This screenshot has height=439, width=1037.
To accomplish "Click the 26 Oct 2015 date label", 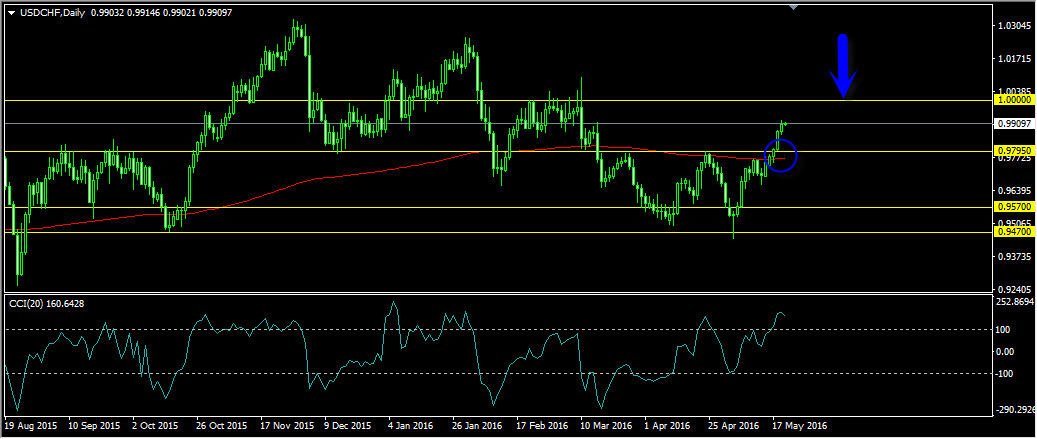I will (223, 426).
